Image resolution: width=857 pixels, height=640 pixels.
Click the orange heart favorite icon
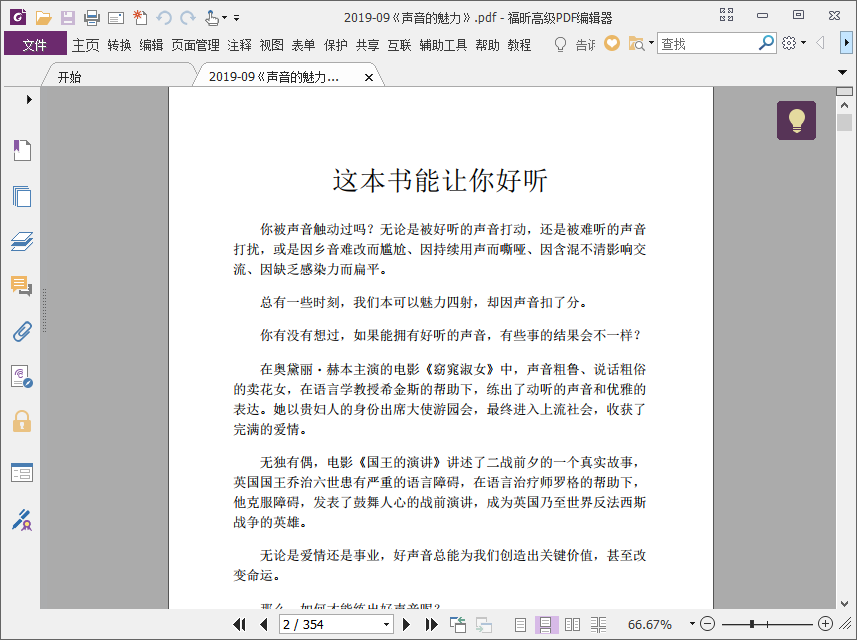(612, 43)
